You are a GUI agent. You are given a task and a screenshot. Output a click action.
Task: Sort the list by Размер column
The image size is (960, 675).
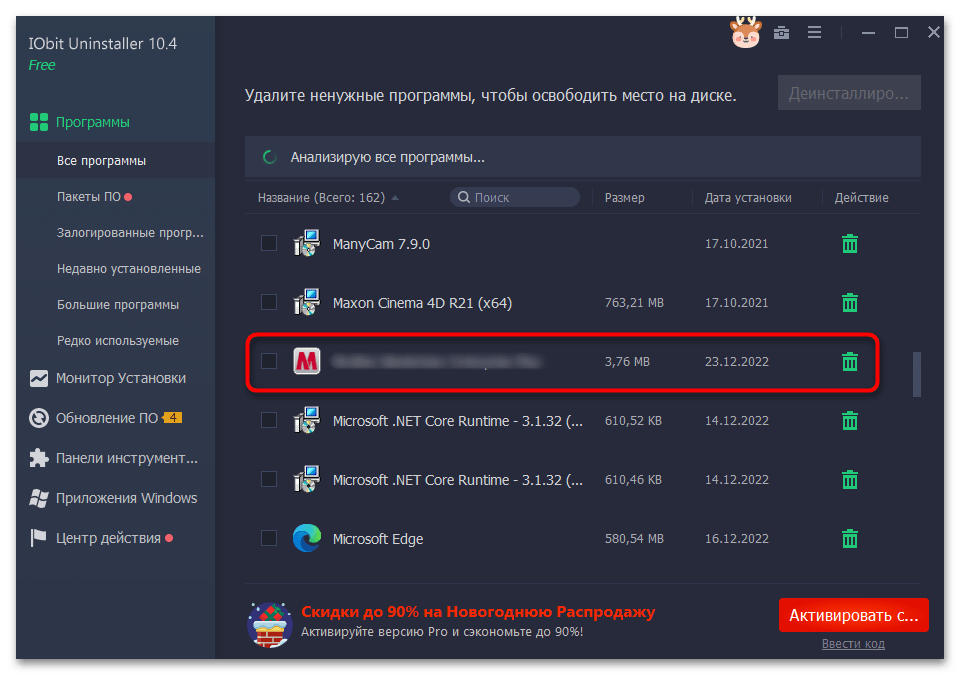tap(624, 198)
